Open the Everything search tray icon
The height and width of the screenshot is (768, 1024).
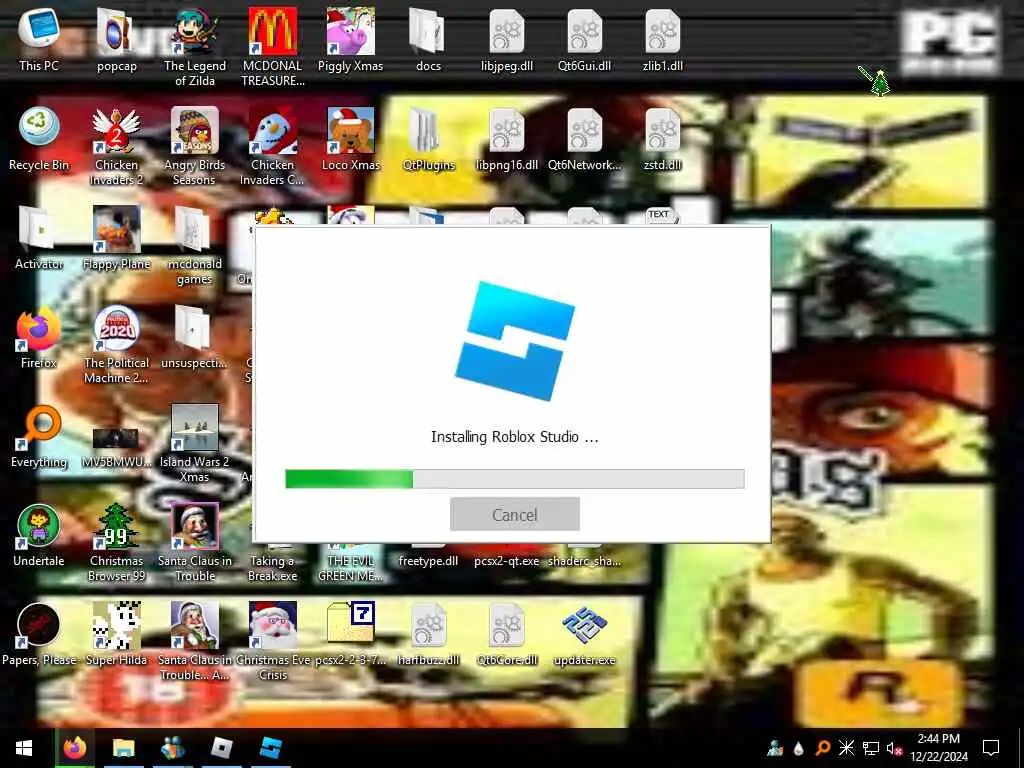823,748
